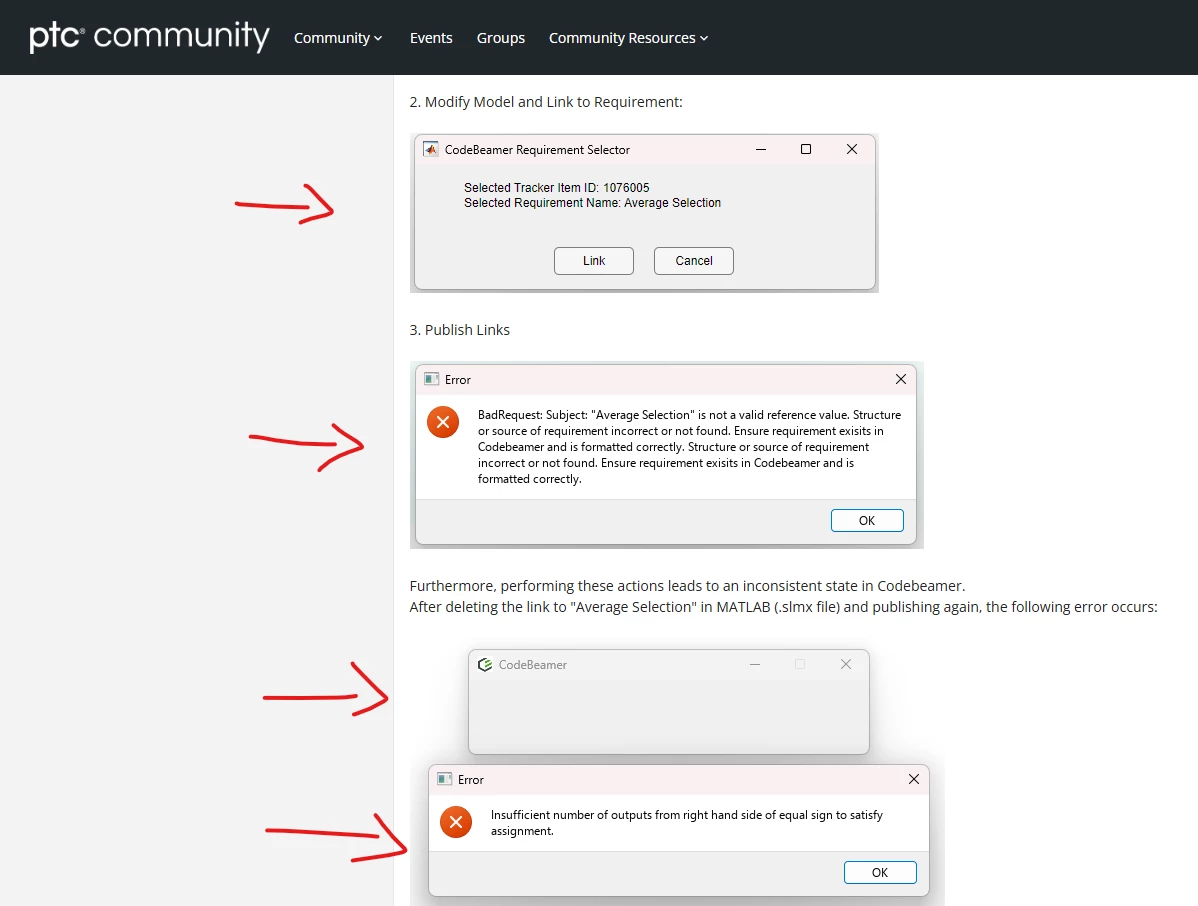Minimize the empty CodeBeamer window
Image resolution: width=1198 pixels, height=906 pixels.
tap(755, 665)
